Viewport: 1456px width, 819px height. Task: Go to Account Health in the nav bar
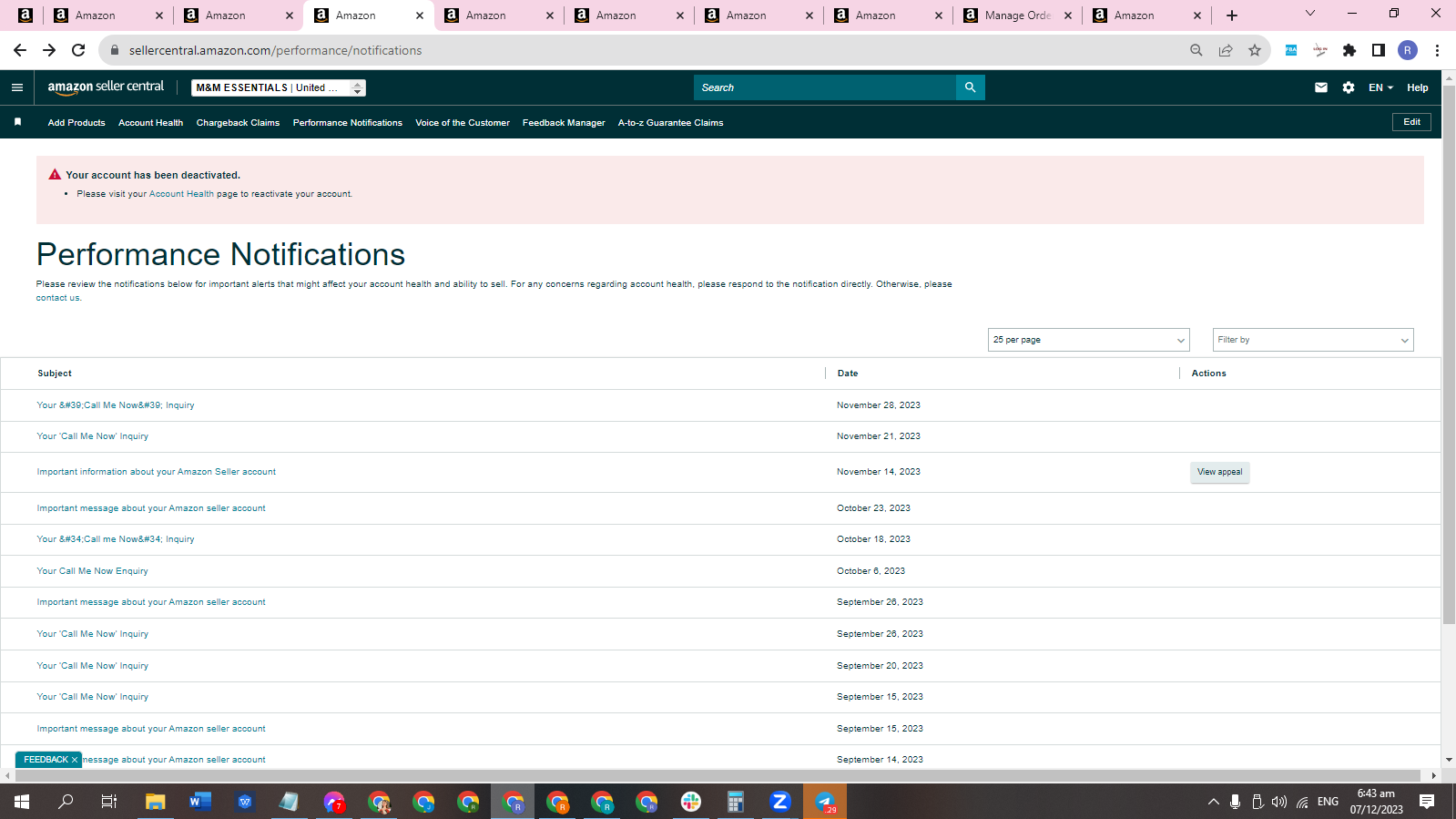(x=150, y=123)
